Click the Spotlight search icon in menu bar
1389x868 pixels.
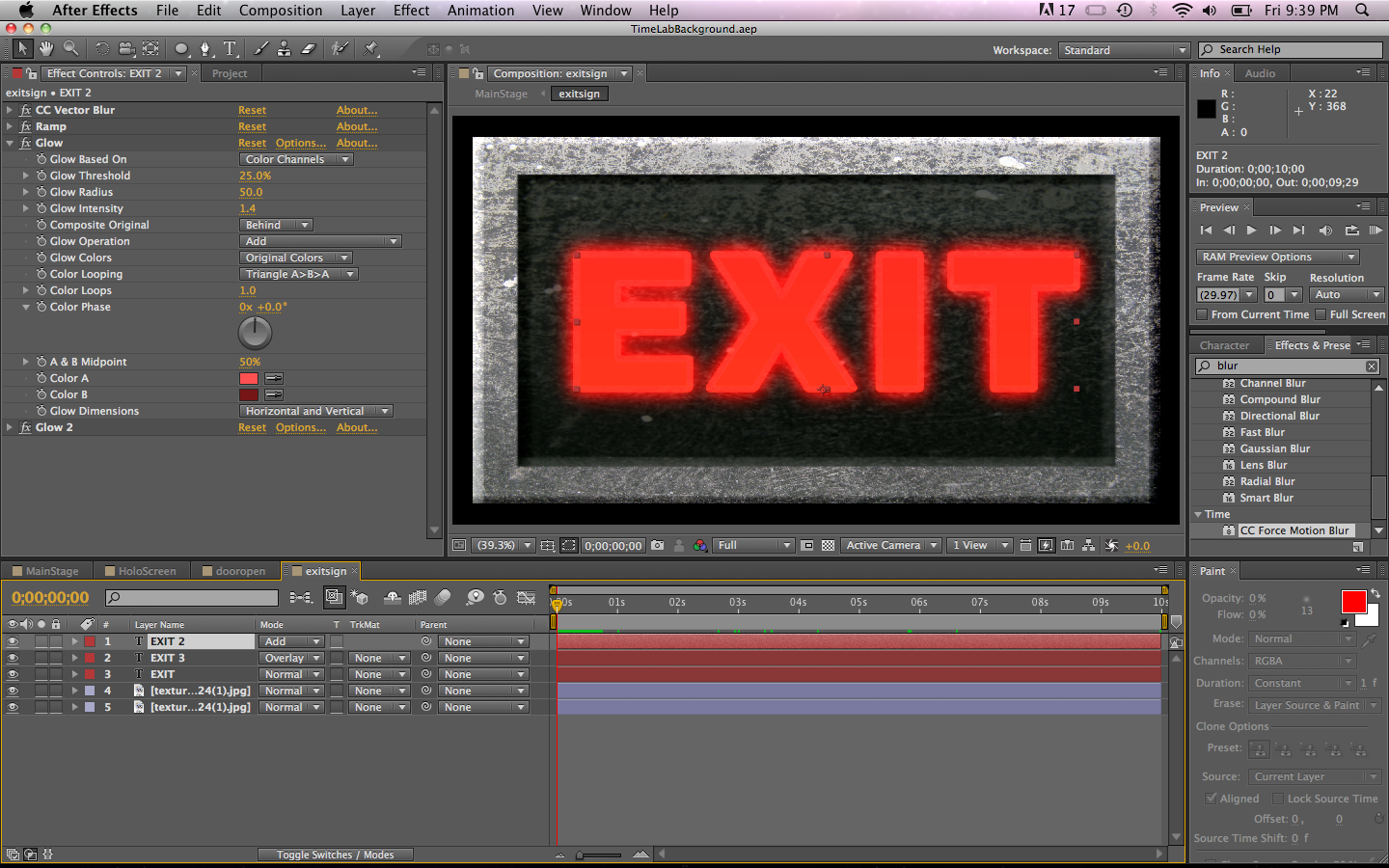tap(1362, 11)
